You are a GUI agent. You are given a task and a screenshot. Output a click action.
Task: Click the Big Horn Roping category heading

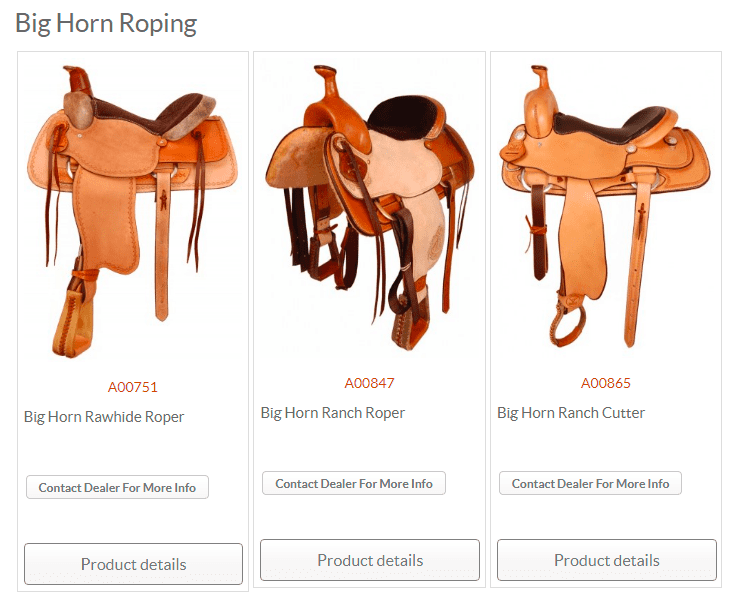[106, 23]
